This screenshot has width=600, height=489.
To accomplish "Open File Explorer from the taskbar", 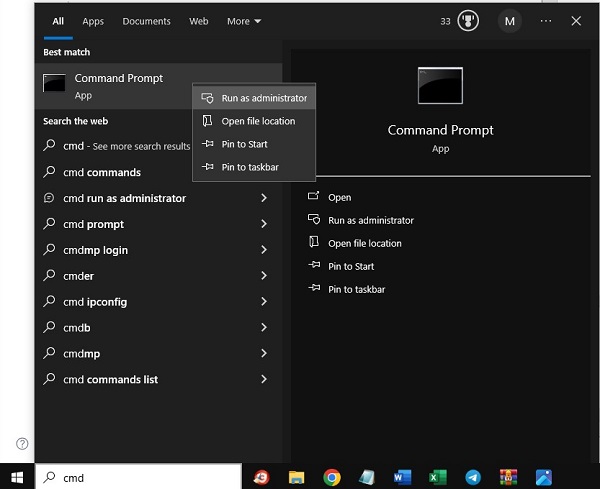I will (x=296, y=477).
